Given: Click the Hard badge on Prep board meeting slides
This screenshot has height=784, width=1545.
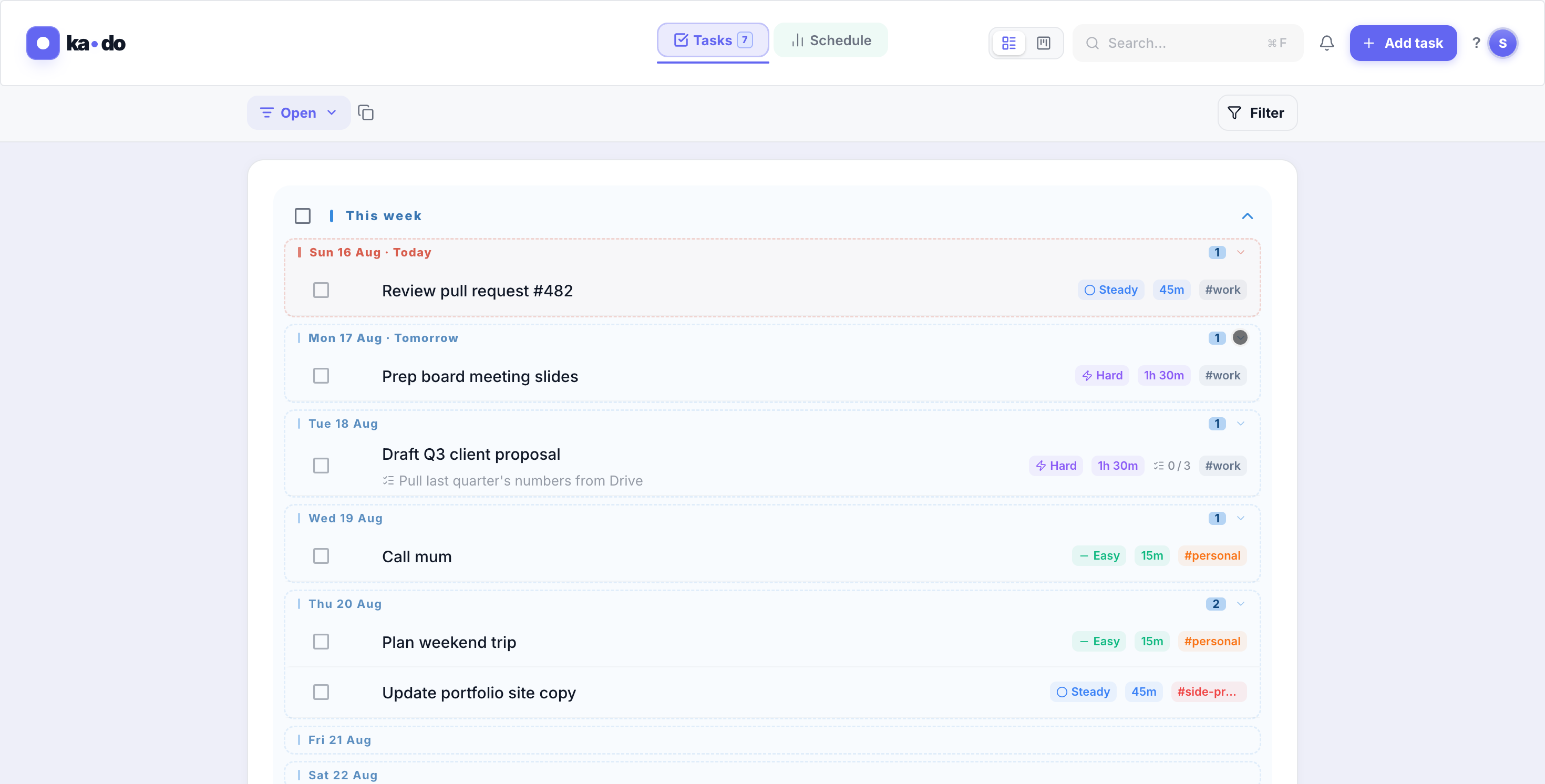Looking at the screenshot, I should pyautogui.click(x=1103, y=376).
